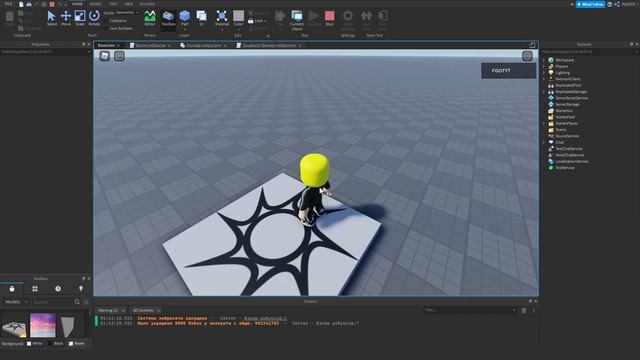Expand the Chat node
This screenshot has width=640, height=360.
point(544,142)
